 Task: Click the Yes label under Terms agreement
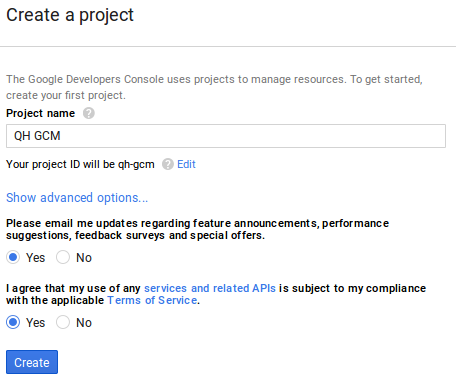[35, 323]
